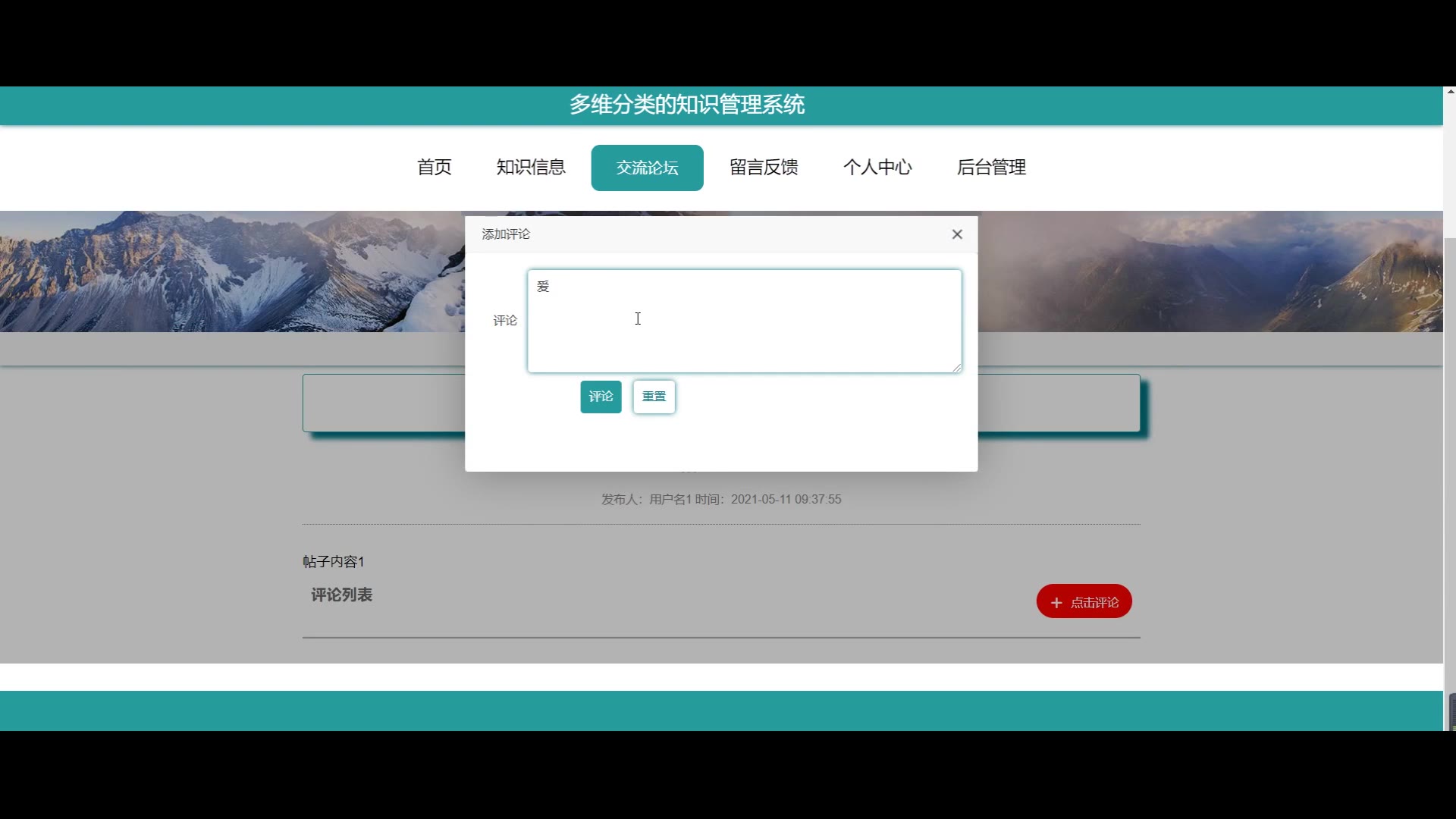Select the 交流论坛 tab
The height and width of the screenshot is (819, 1456).
tap(647, 168)
